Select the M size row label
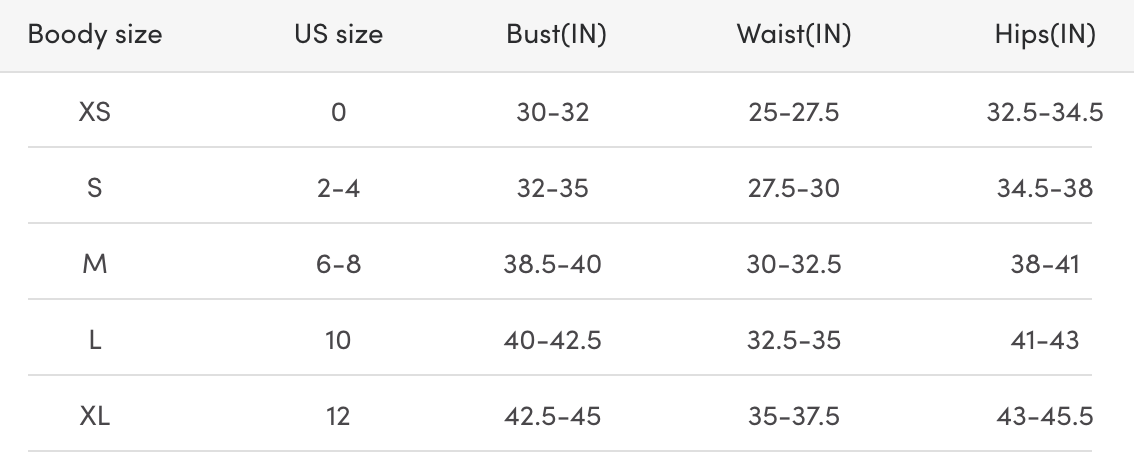Screen dimensions: 1134x456 pyautogui.click(x=94, y=264)
